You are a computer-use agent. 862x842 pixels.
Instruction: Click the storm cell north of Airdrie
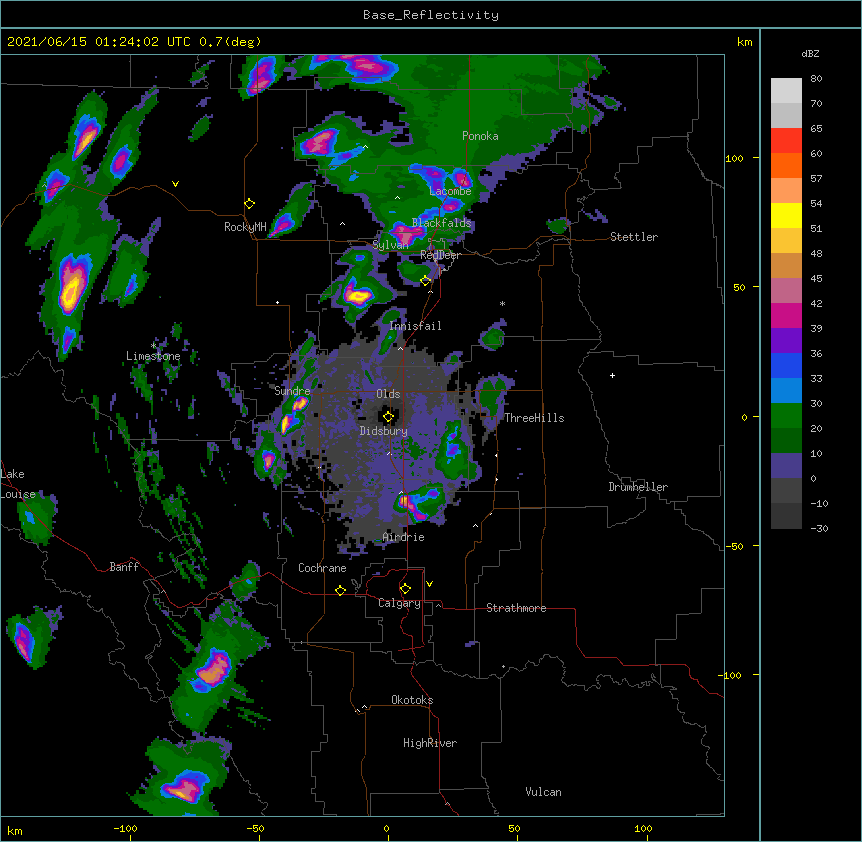[x=419, y=503]
